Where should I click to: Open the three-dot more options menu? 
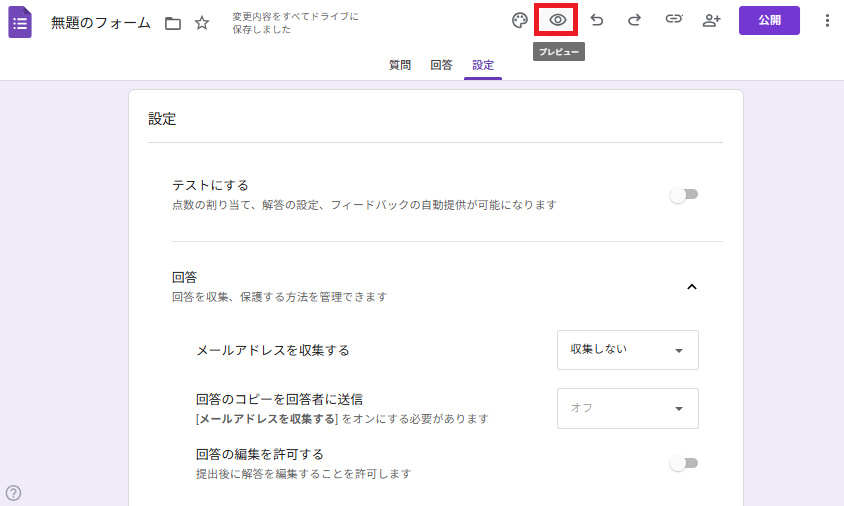coord(826,20)
